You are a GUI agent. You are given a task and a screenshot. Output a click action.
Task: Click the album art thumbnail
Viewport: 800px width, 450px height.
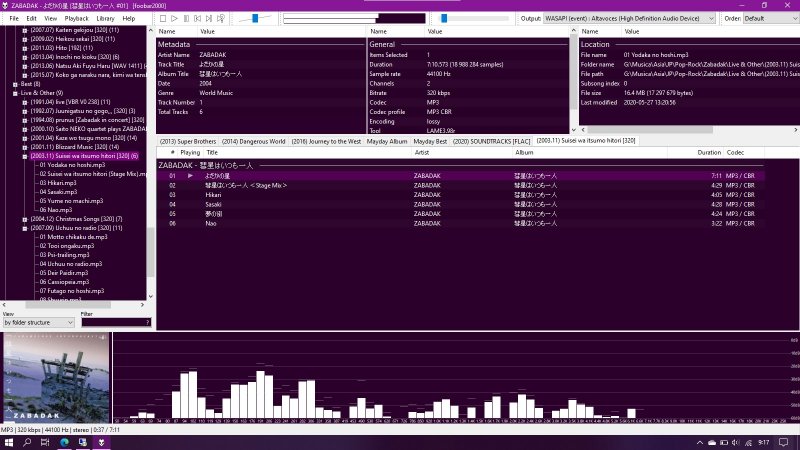pyautogui.click(x=56, y=378)
